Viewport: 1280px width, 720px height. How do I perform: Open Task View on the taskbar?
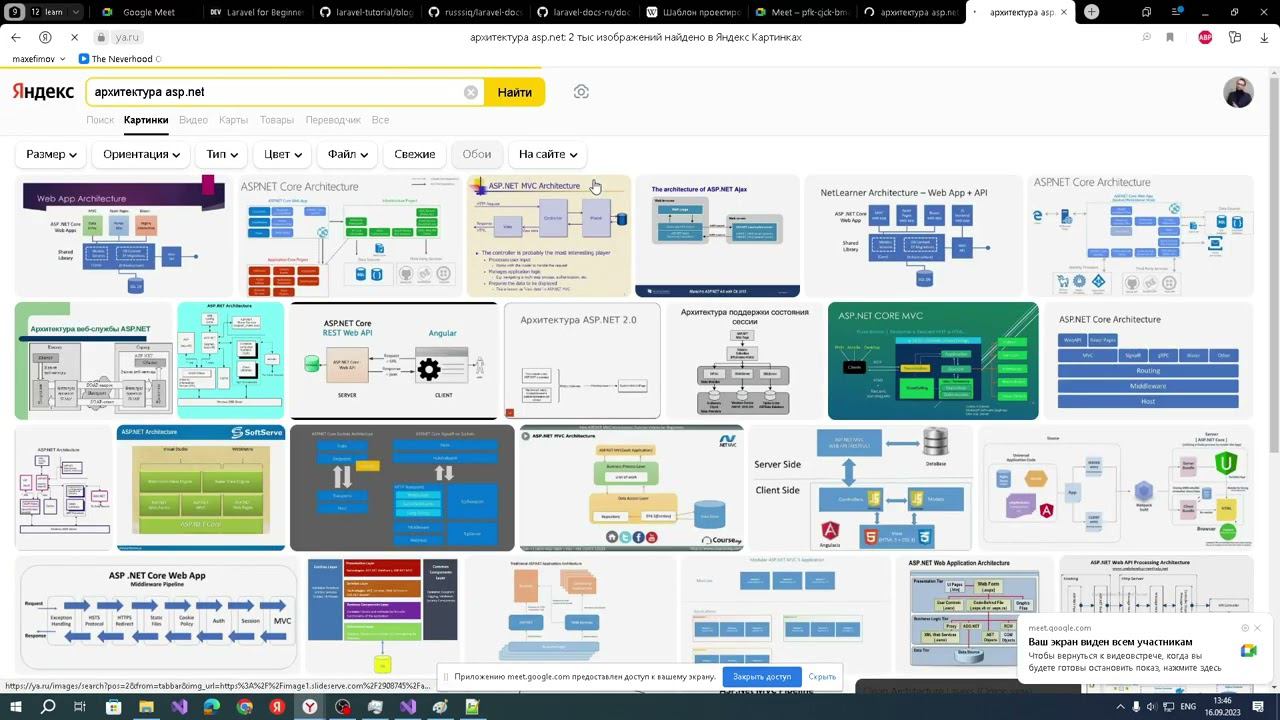(80, 707)
